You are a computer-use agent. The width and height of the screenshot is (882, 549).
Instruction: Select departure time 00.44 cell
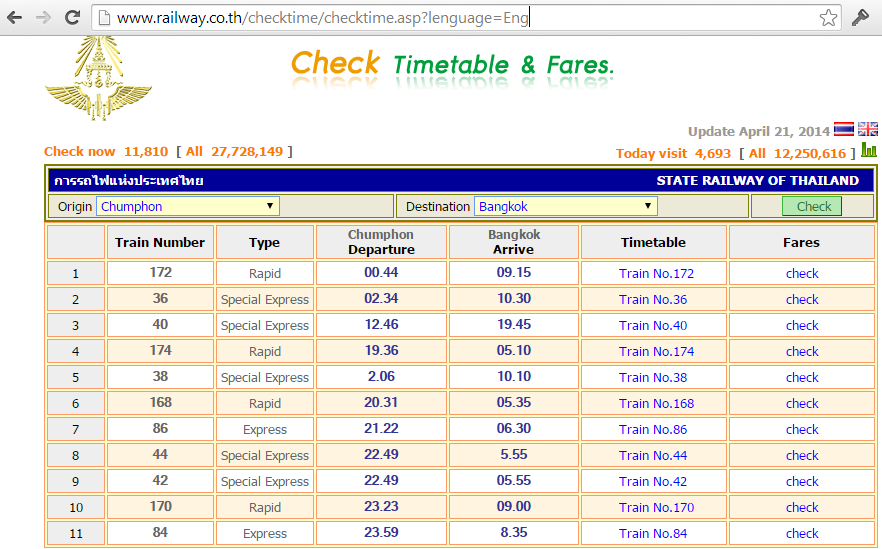click(381, 273)
